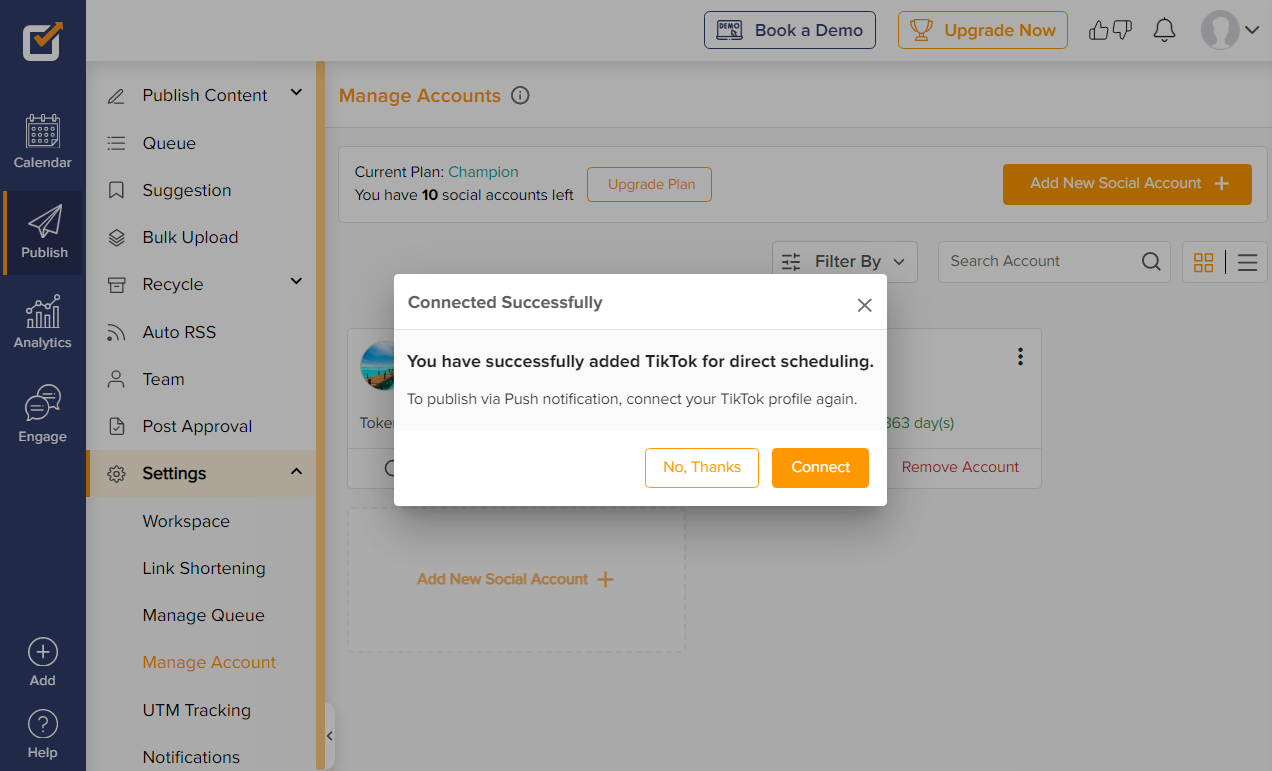The image size is (1272, 771).
Task: Click the thumbs down feedback icon
Action: click(1122, 30)
